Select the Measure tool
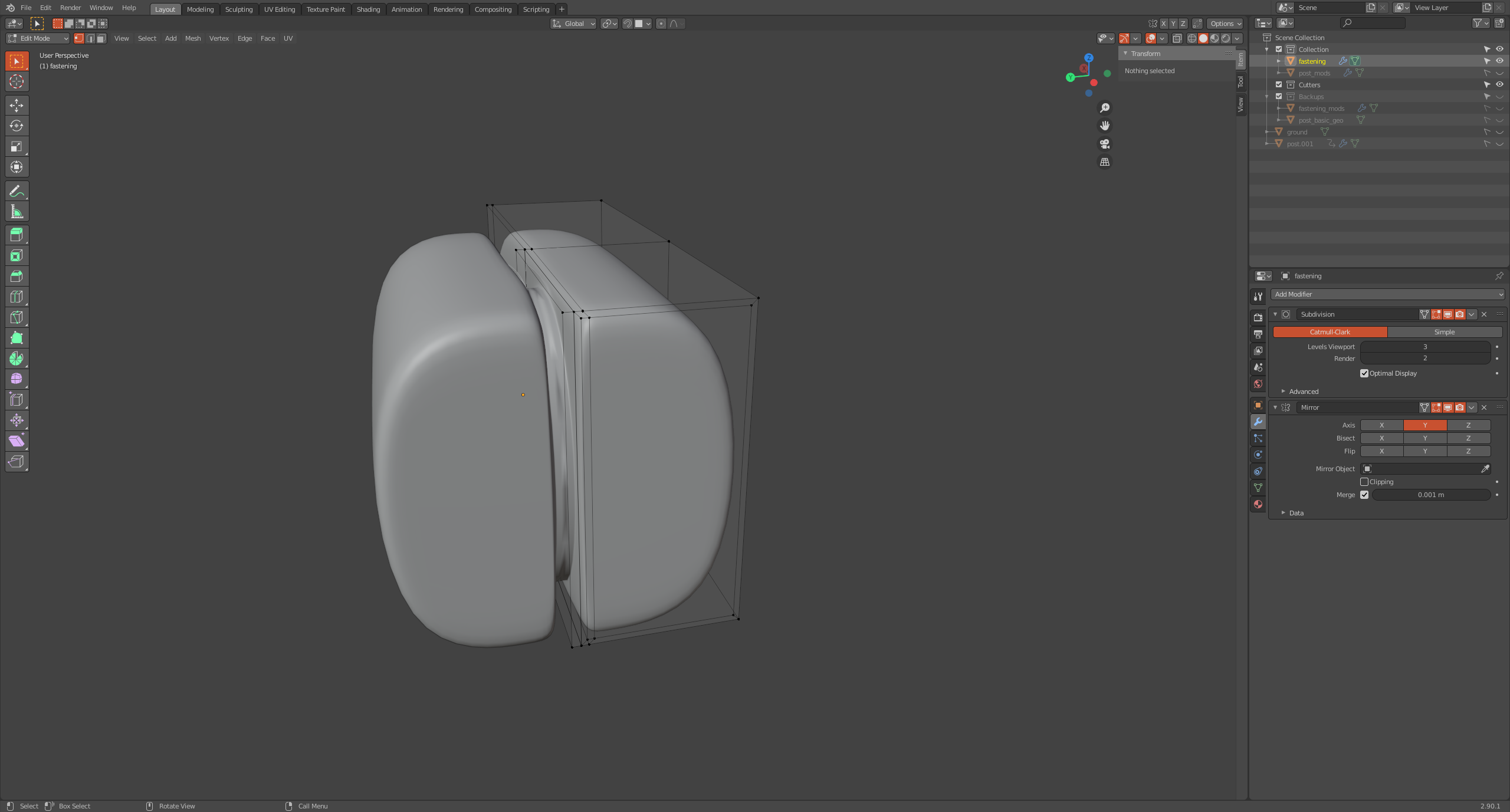Image resolution: width=1510 pixels, height=812 pixels. pyautogui.click(x=17, y=211)
